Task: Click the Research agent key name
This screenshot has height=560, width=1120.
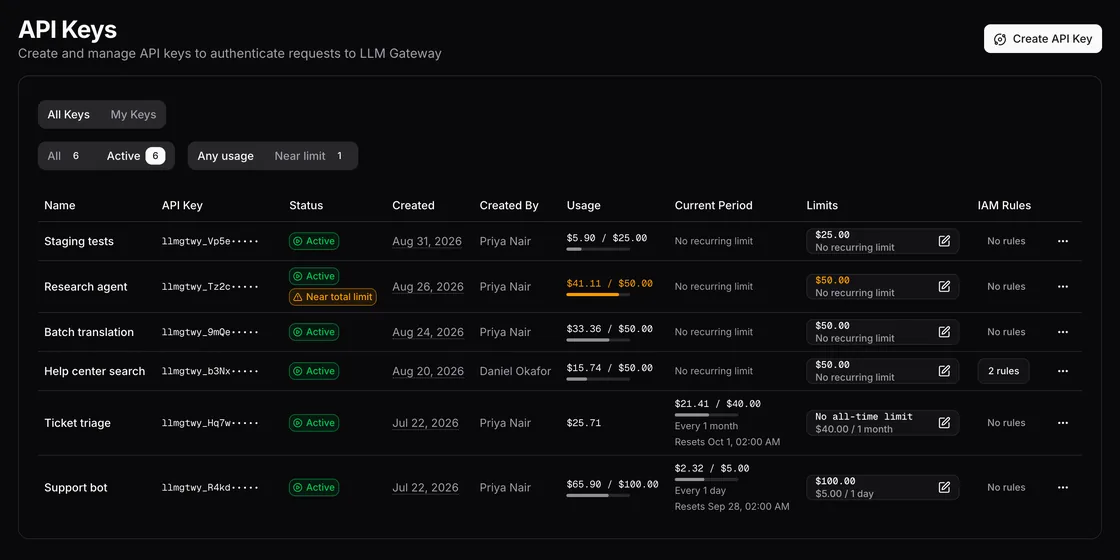Action: pos(86,286)
